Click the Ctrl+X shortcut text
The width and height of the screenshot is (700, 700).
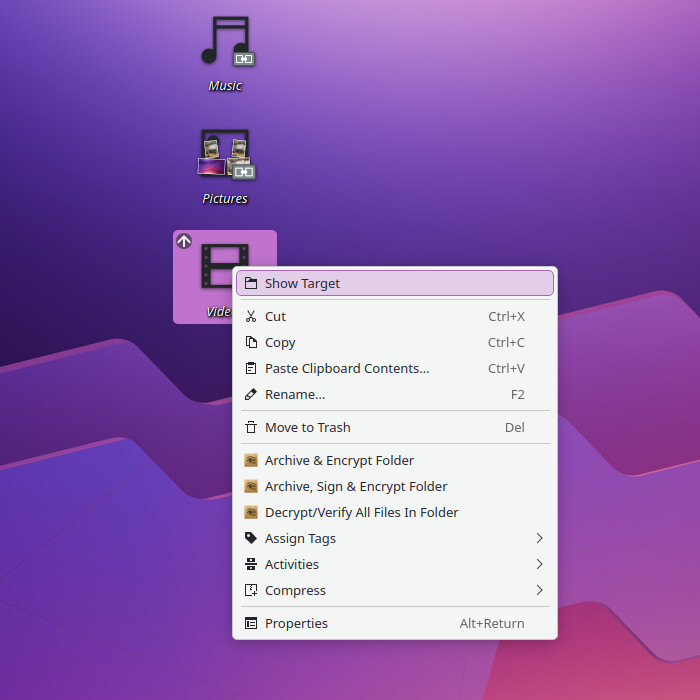click(506, 316)
